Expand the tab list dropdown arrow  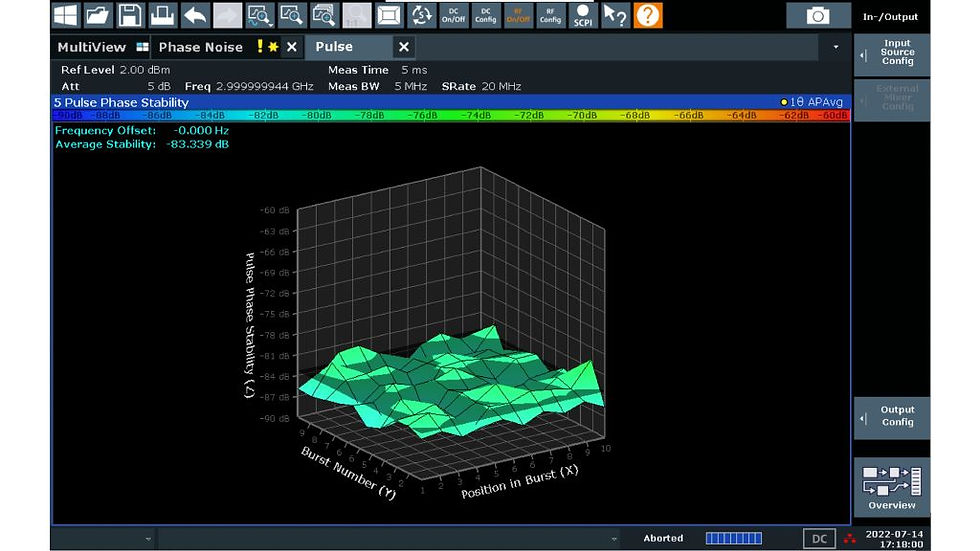pos(836,47)
